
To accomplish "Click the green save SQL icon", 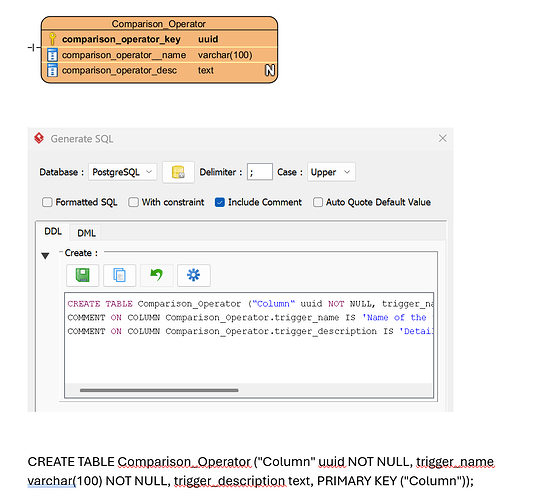I will (83, 276).
